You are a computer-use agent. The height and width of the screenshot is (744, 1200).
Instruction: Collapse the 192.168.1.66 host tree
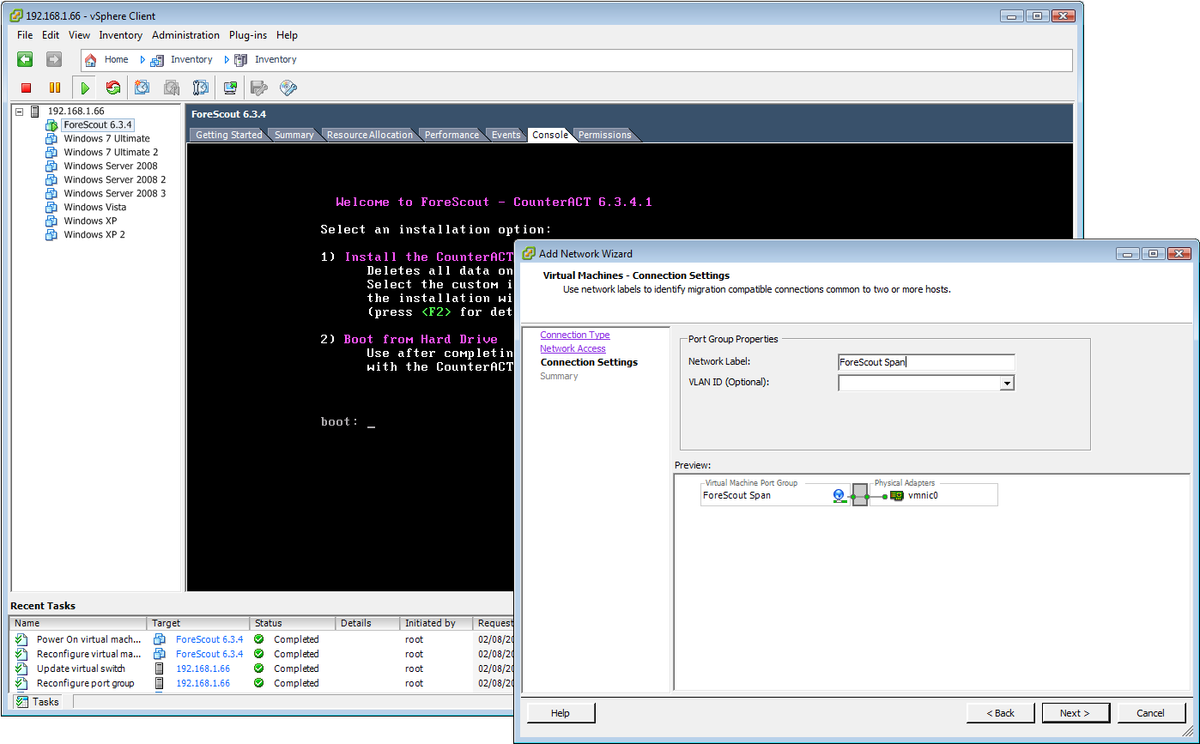[18, 111]
